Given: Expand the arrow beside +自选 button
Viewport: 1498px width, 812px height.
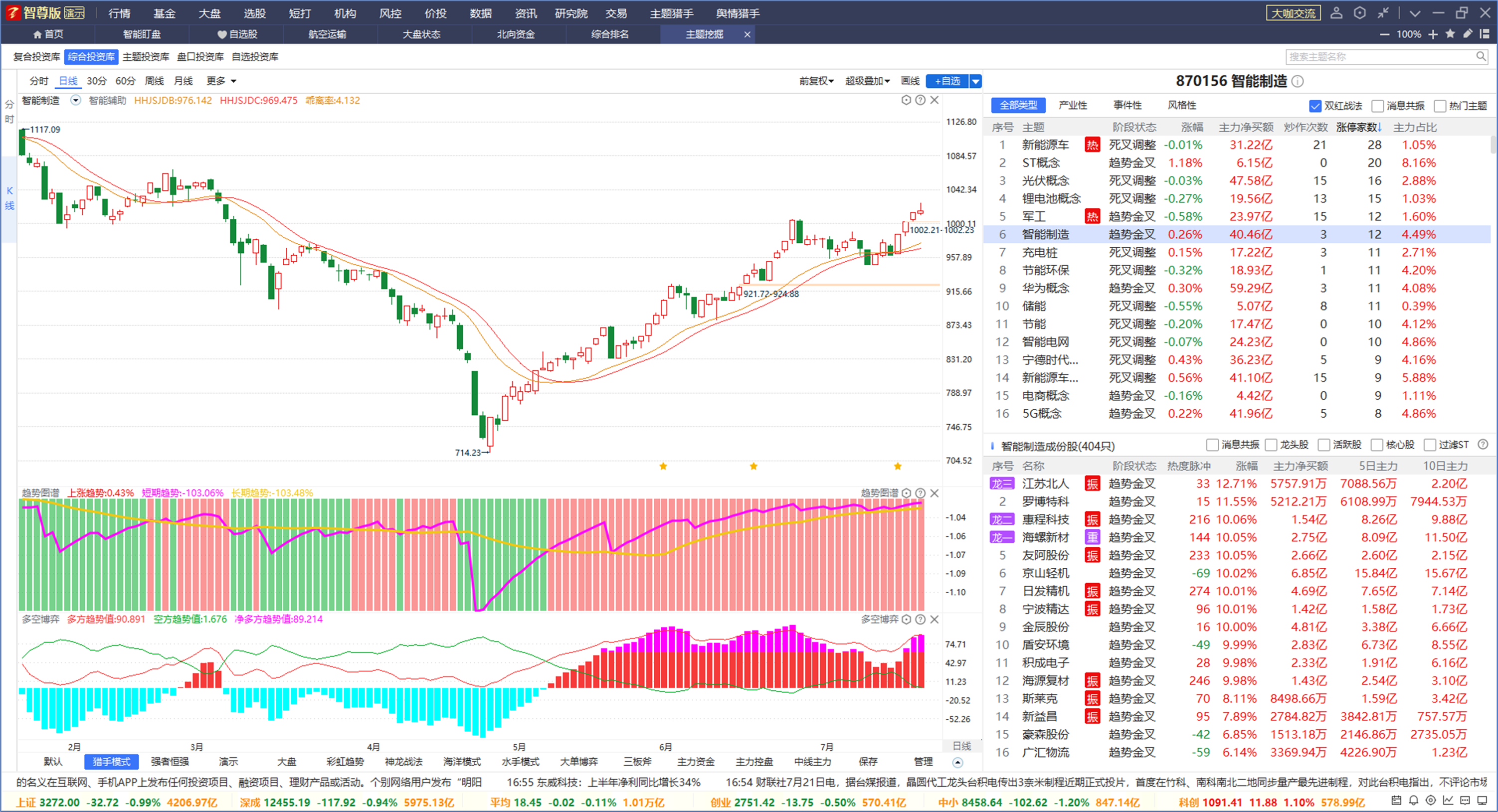Looking at the screenshot, I should [976, 81].
